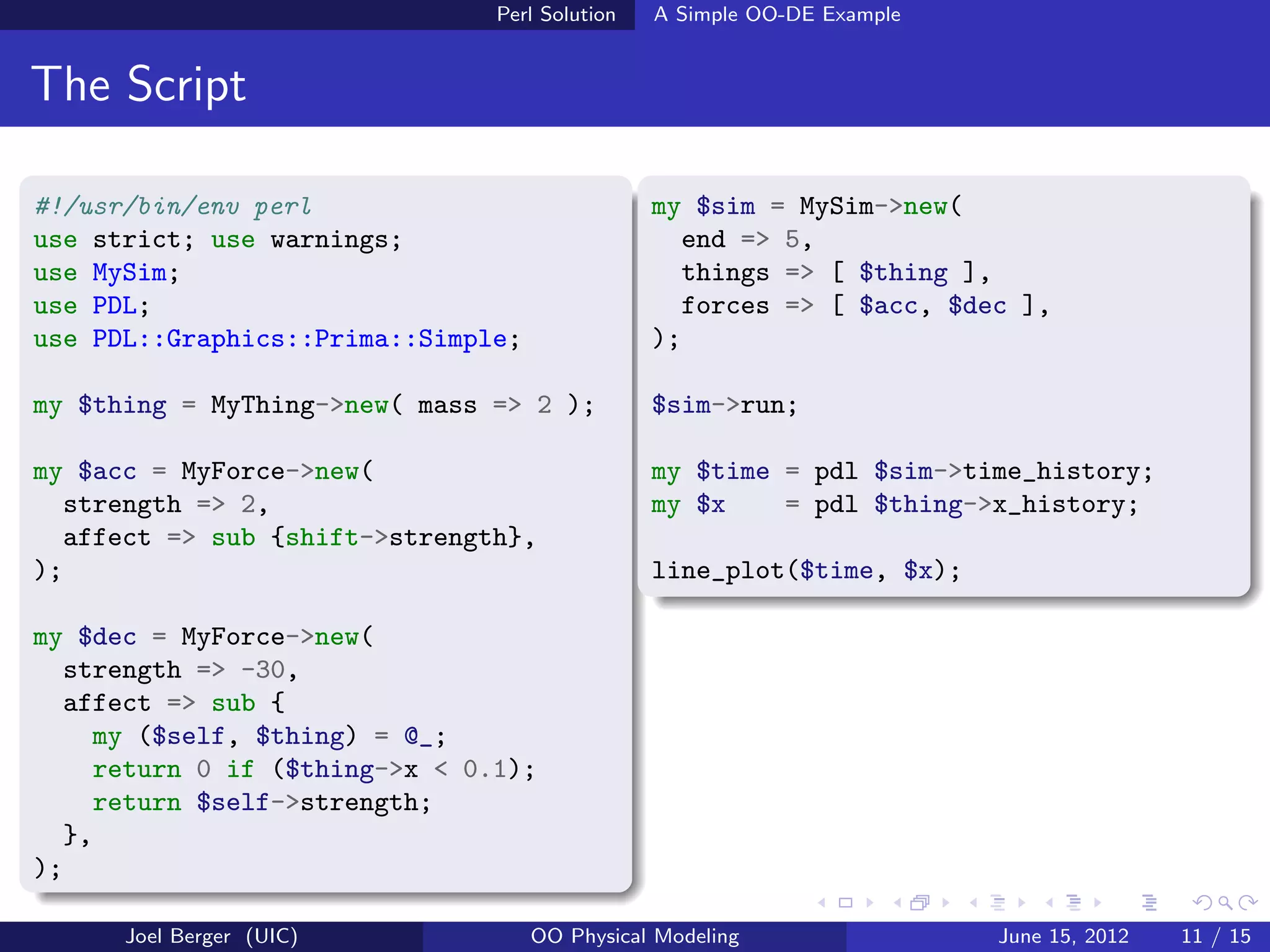This screenshot has height=952, width=1270.
Task: Click the 11 / 15 page counter
Action: [x=1216, y=936]
